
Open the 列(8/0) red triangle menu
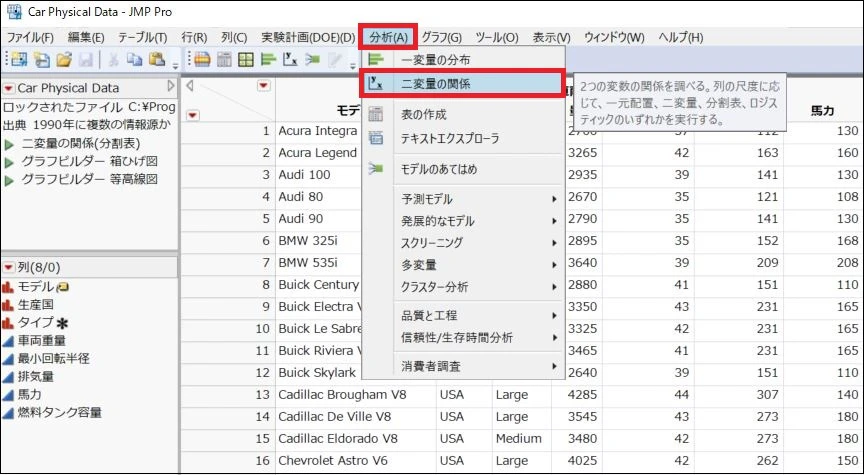point(9,268)
